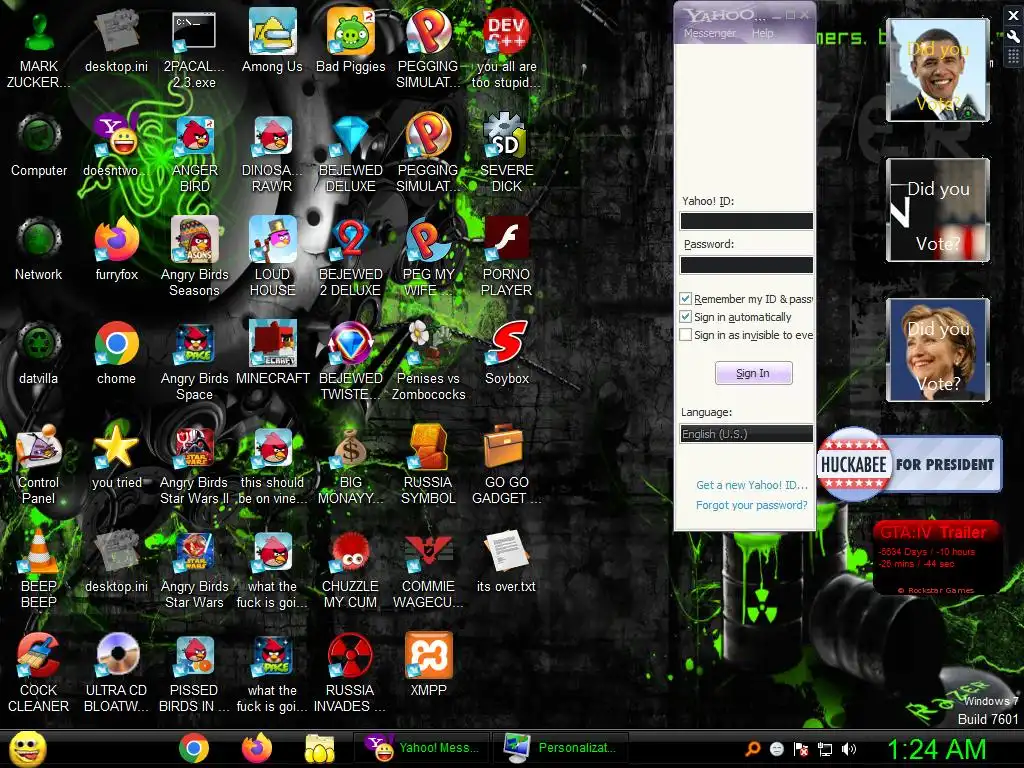The image size is (1024, 768).
Task: Focus the Password input field
Action: (x=746, y=264)
